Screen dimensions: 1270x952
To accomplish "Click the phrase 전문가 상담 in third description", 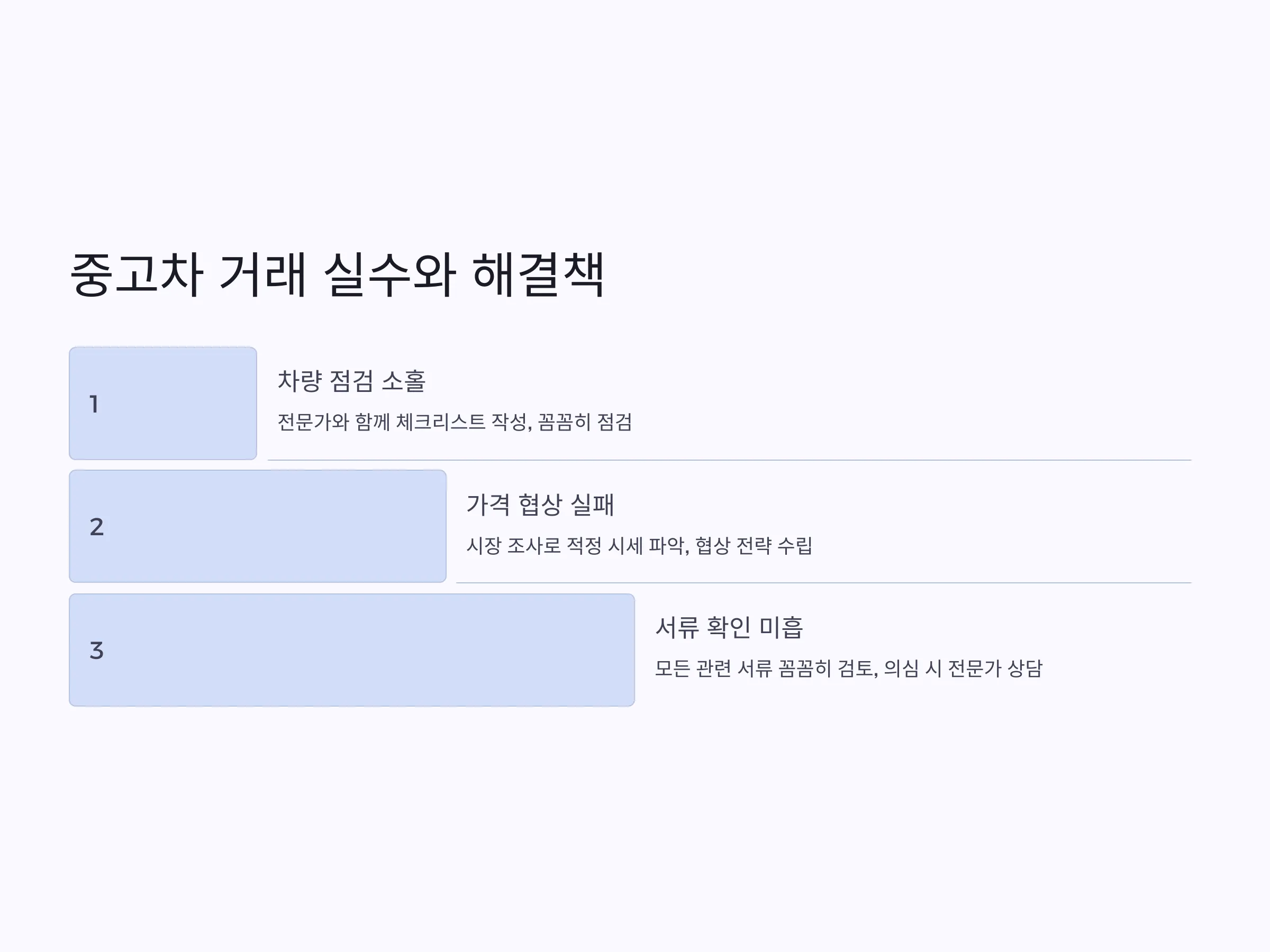I will pos(995,669).
